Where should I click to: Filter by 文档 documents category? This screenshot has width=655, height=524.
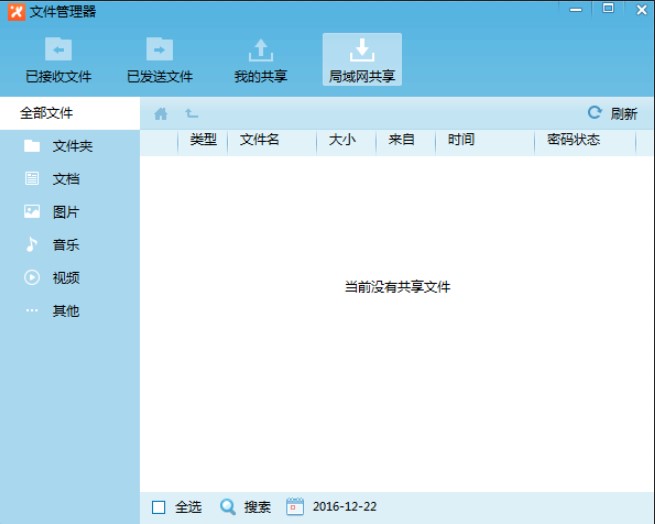point(66,179)
